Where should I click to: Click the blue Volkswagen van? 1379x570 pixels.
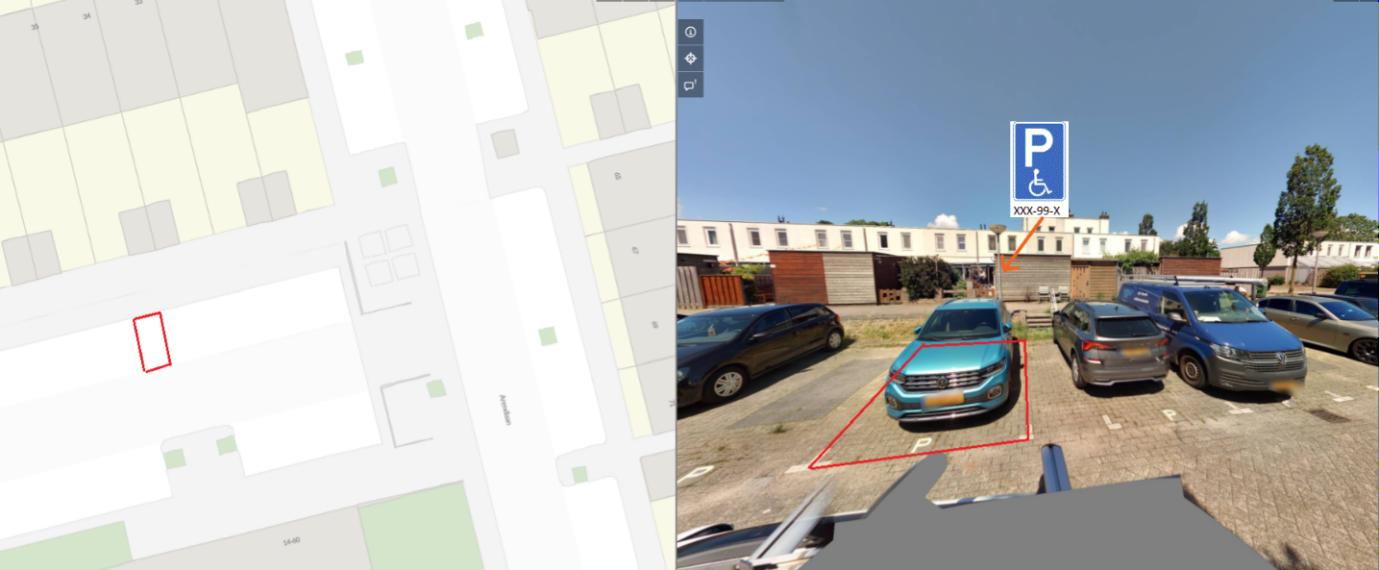pos(1210,334)
